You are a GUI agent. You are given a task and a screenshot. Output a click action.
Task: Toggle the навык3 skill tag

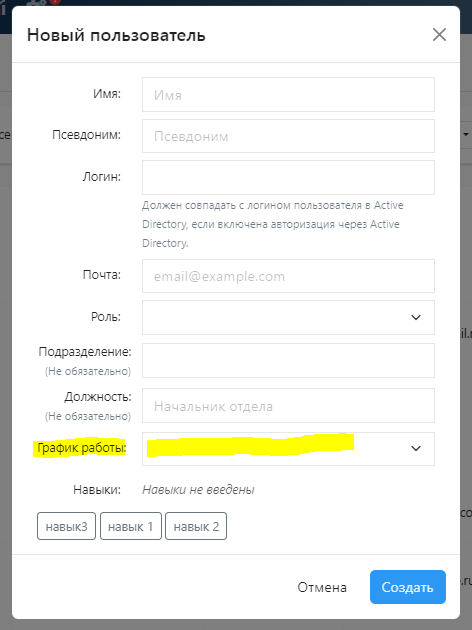pyautogui.click(x=66, y=526)
